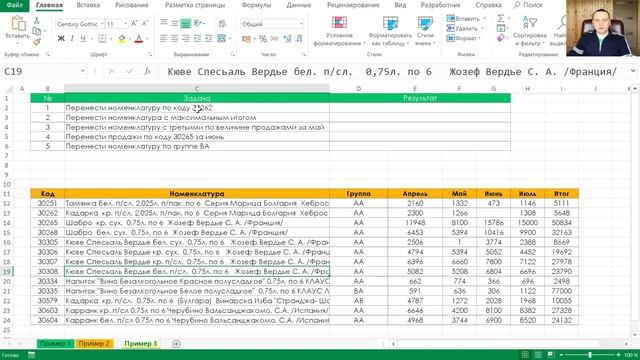Open Форматировать как таблицу gallery

(x=390, y=32)
